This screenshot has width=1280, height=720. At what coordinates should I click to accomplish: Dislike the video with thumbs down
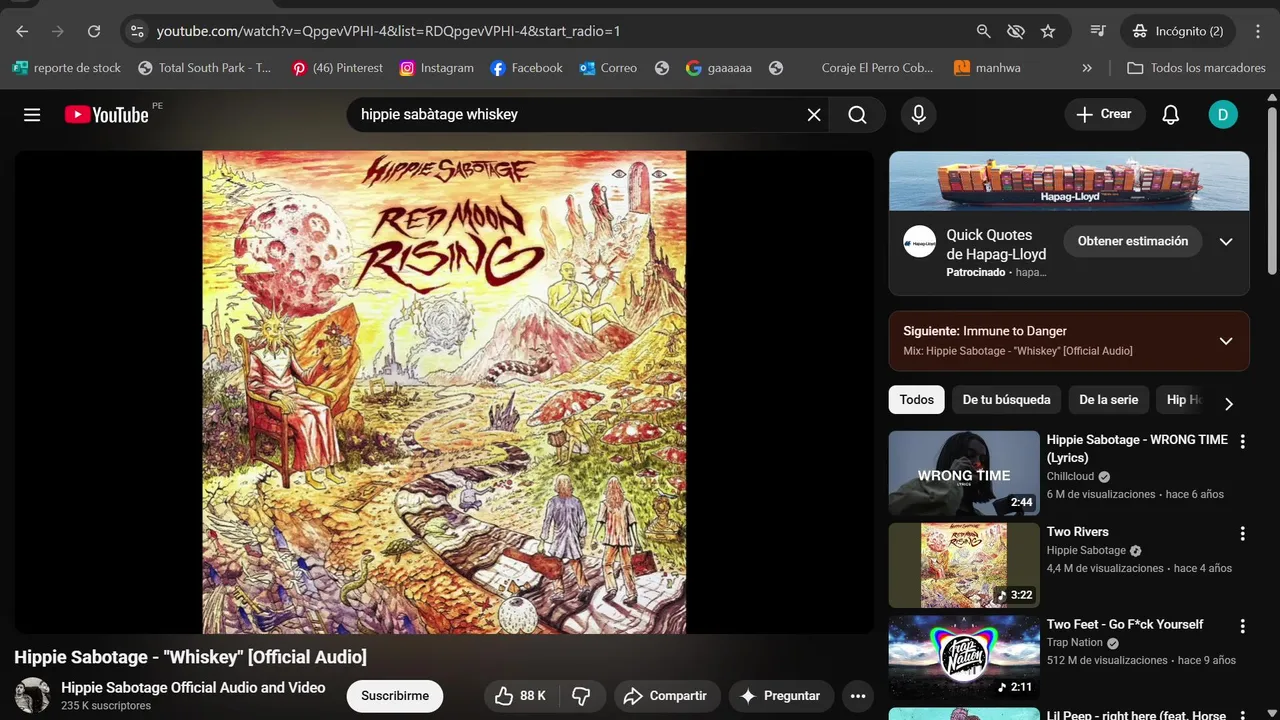[581, 696]
